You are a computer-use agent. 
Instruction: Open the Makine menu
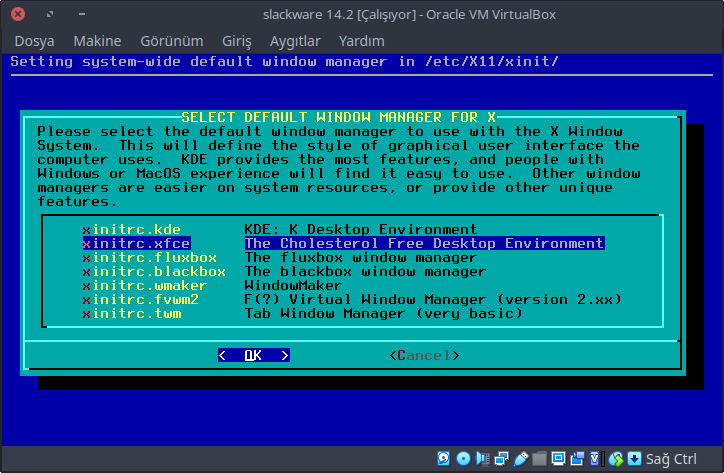(x=97, y=41)
